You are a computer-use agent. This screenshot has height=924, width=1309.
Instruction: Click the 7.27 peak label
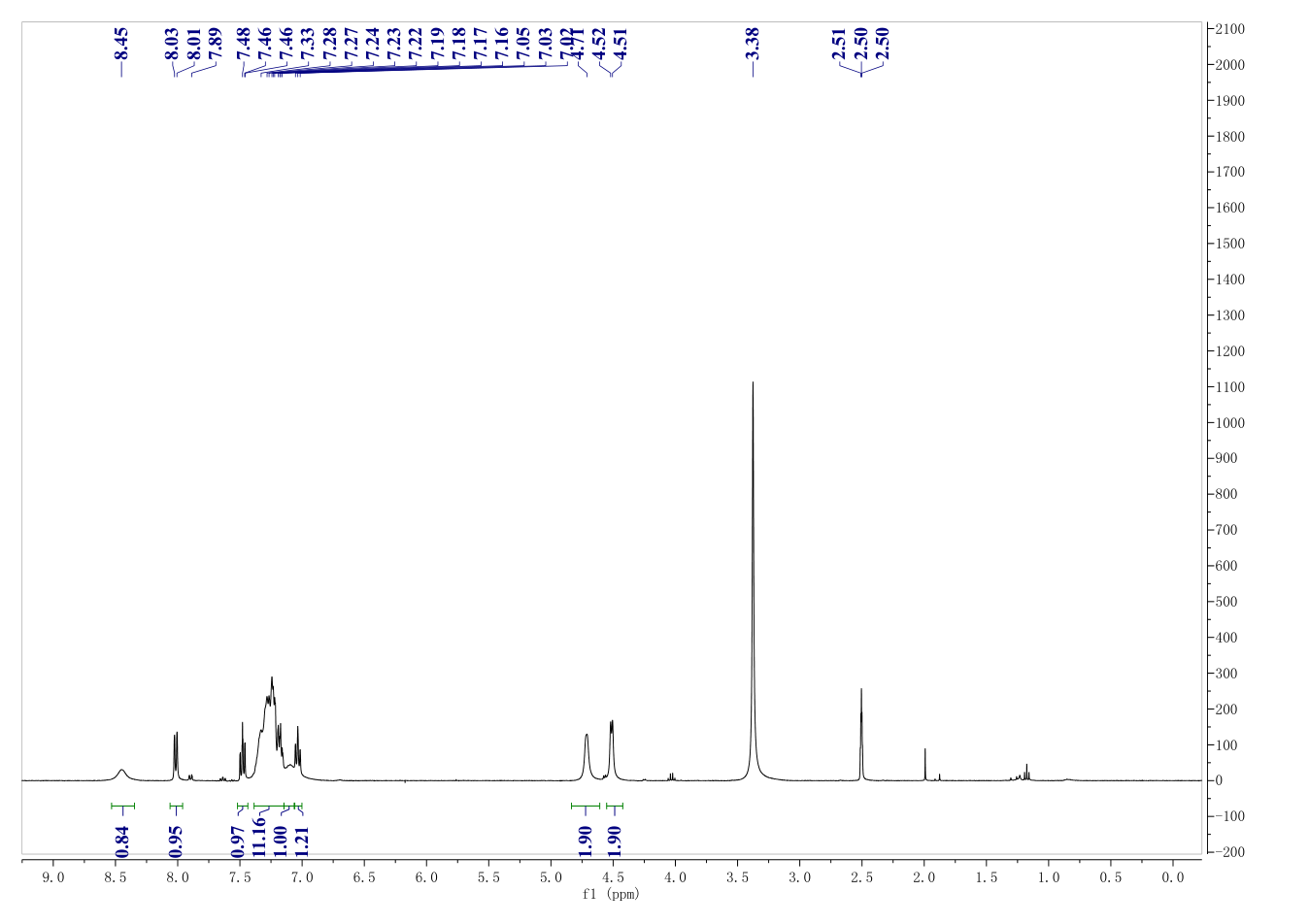click(351, 43)
